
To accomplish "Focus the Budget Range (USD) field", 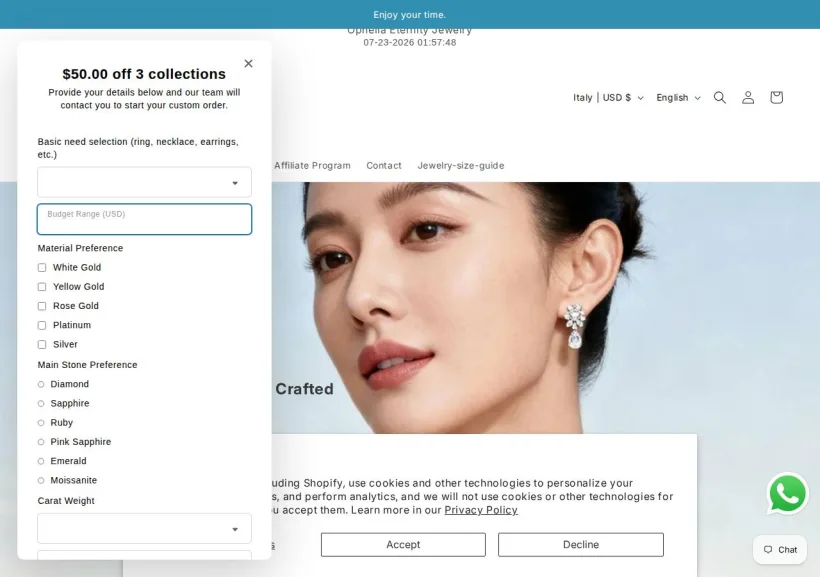I will pos(144,219).
